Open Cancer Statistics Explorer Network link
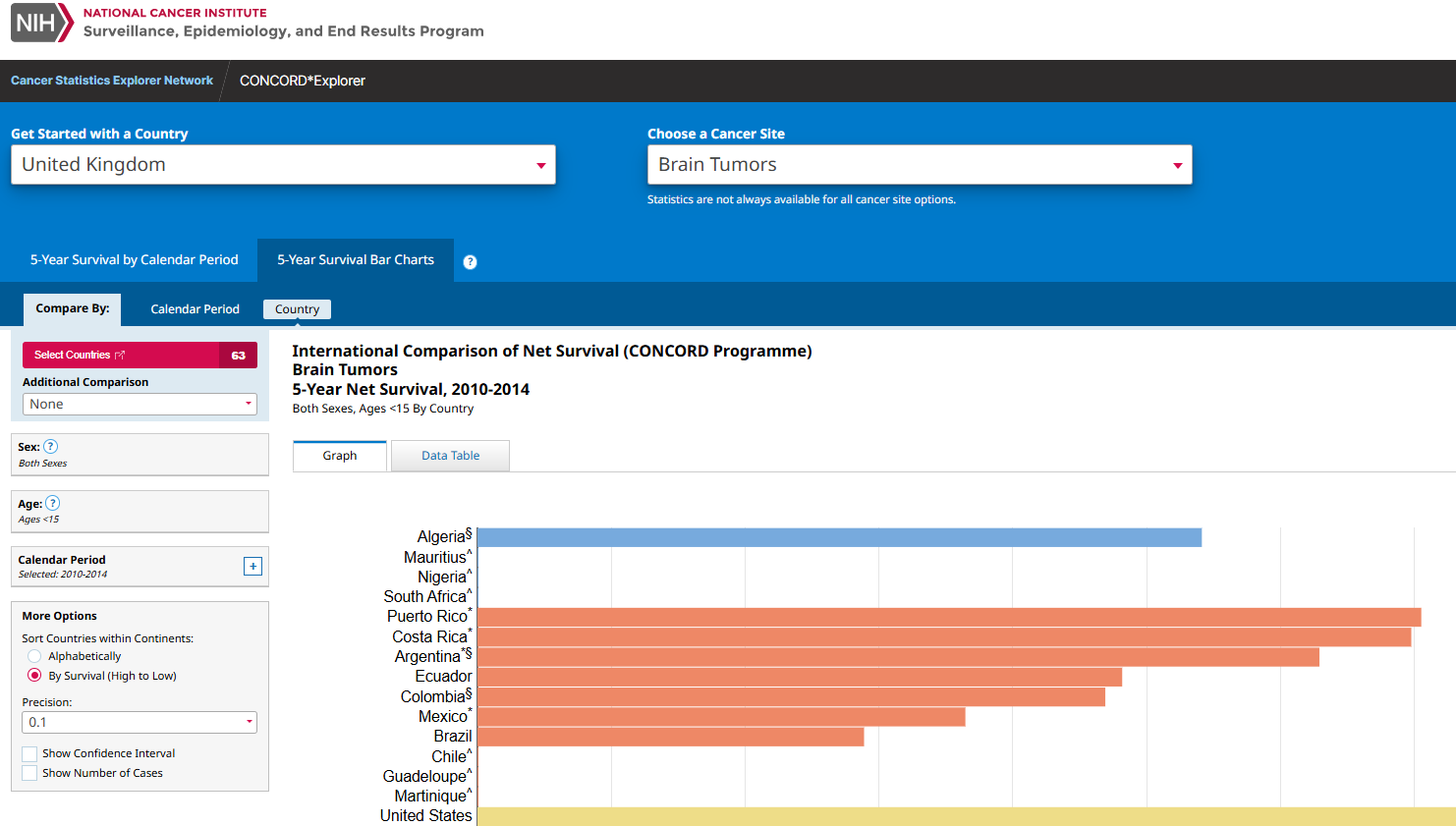The height and width of the screenshot is (826, 1456). click(112, 81)
